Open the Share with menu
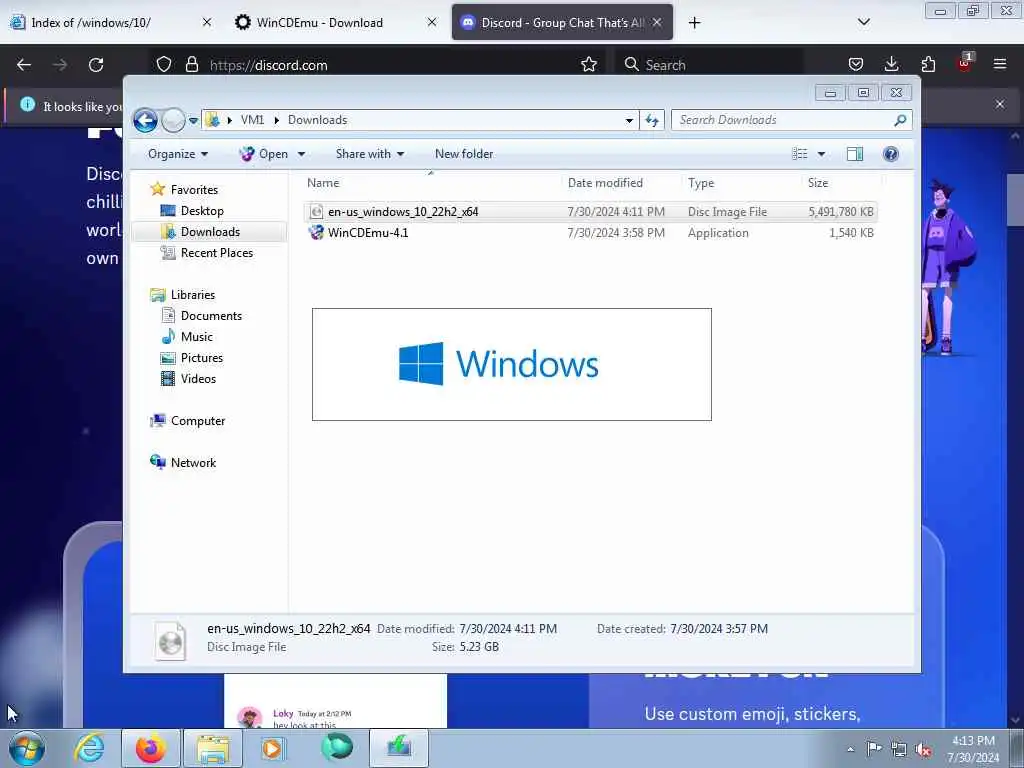Viewport: 1024px width, 768px height. click(x=370, y=154)
